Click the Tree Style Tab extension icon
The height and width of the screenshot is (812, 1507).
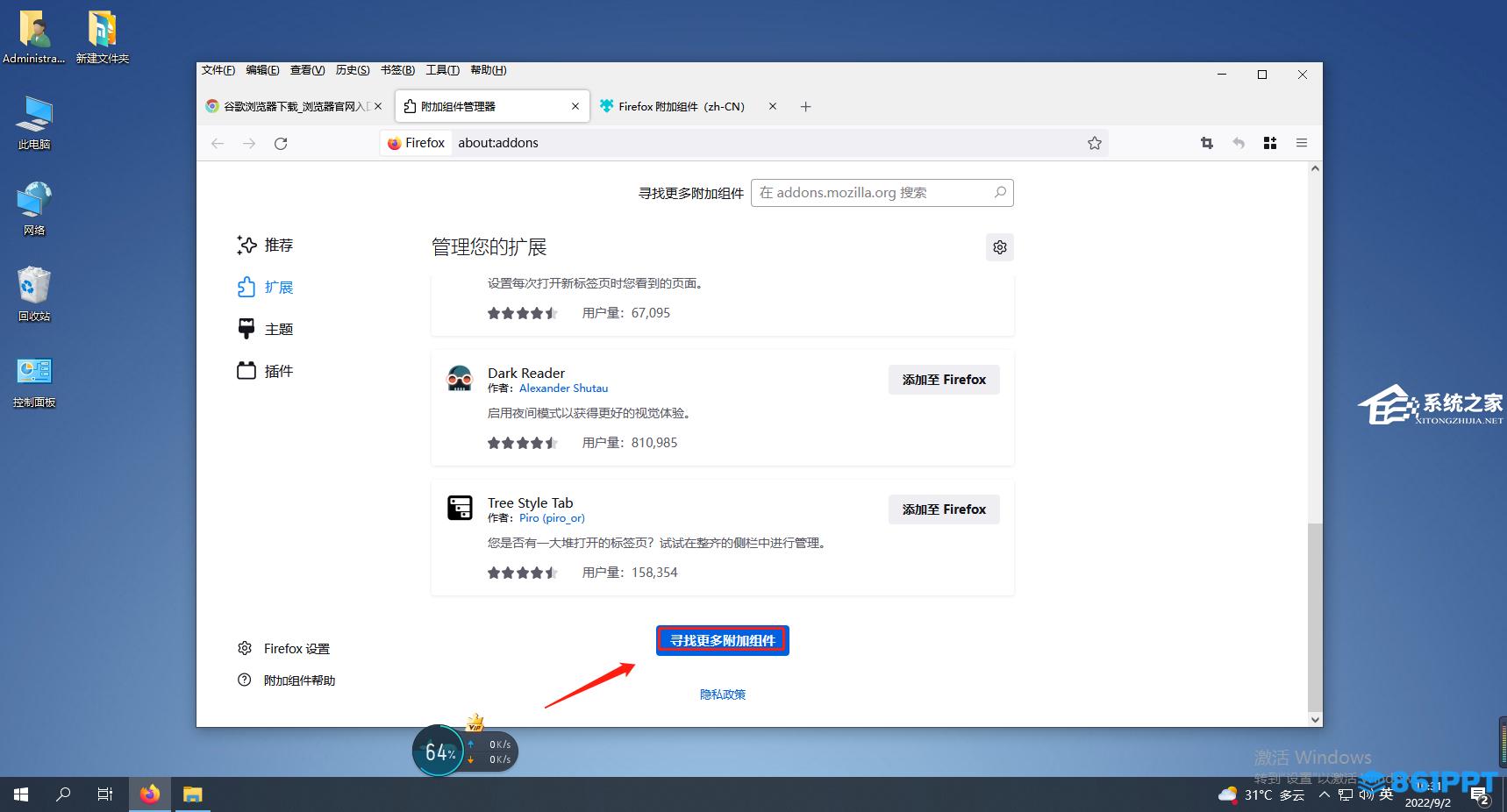coord(460,509)
